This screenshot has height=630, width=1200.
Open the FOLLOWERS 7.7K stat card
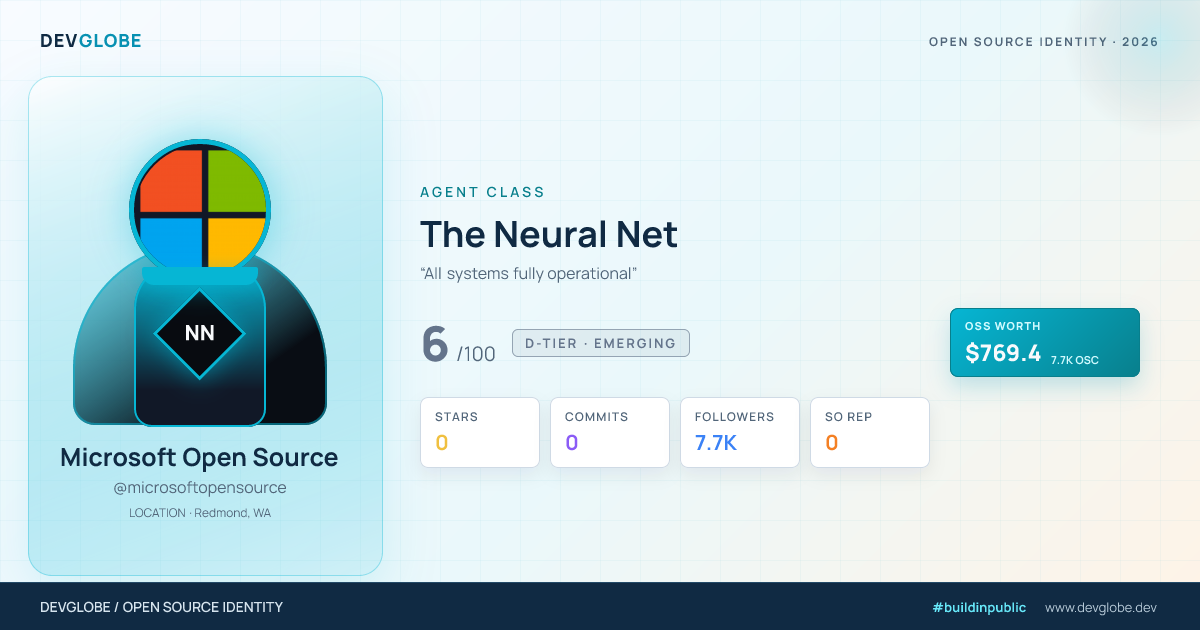pos(740,432)
